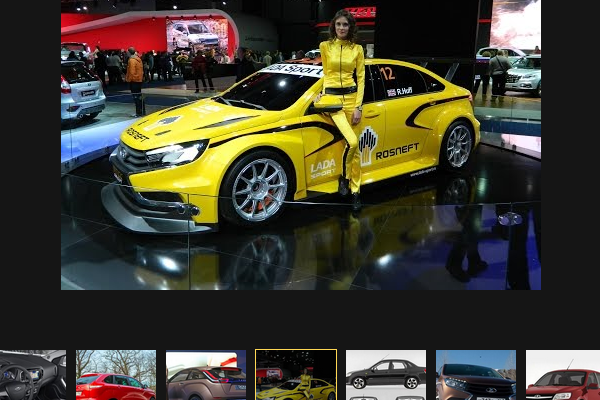The width and height of the screenshot is (600, 400).
Task: Select the brown Lada front-view thumbnail
Action: point(476,375)
